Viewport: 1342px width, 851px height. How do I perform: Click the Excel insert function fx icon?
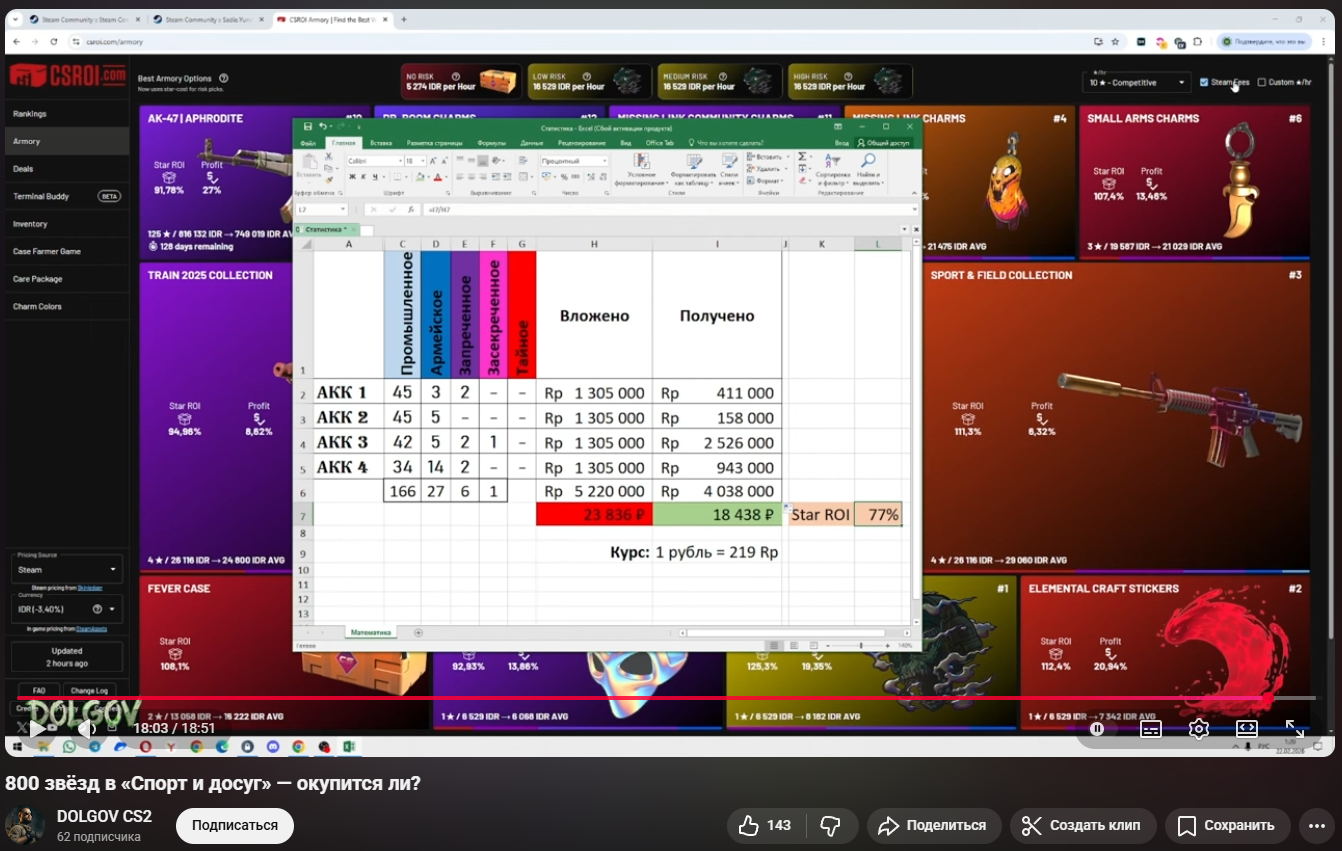tap(409, 209)
